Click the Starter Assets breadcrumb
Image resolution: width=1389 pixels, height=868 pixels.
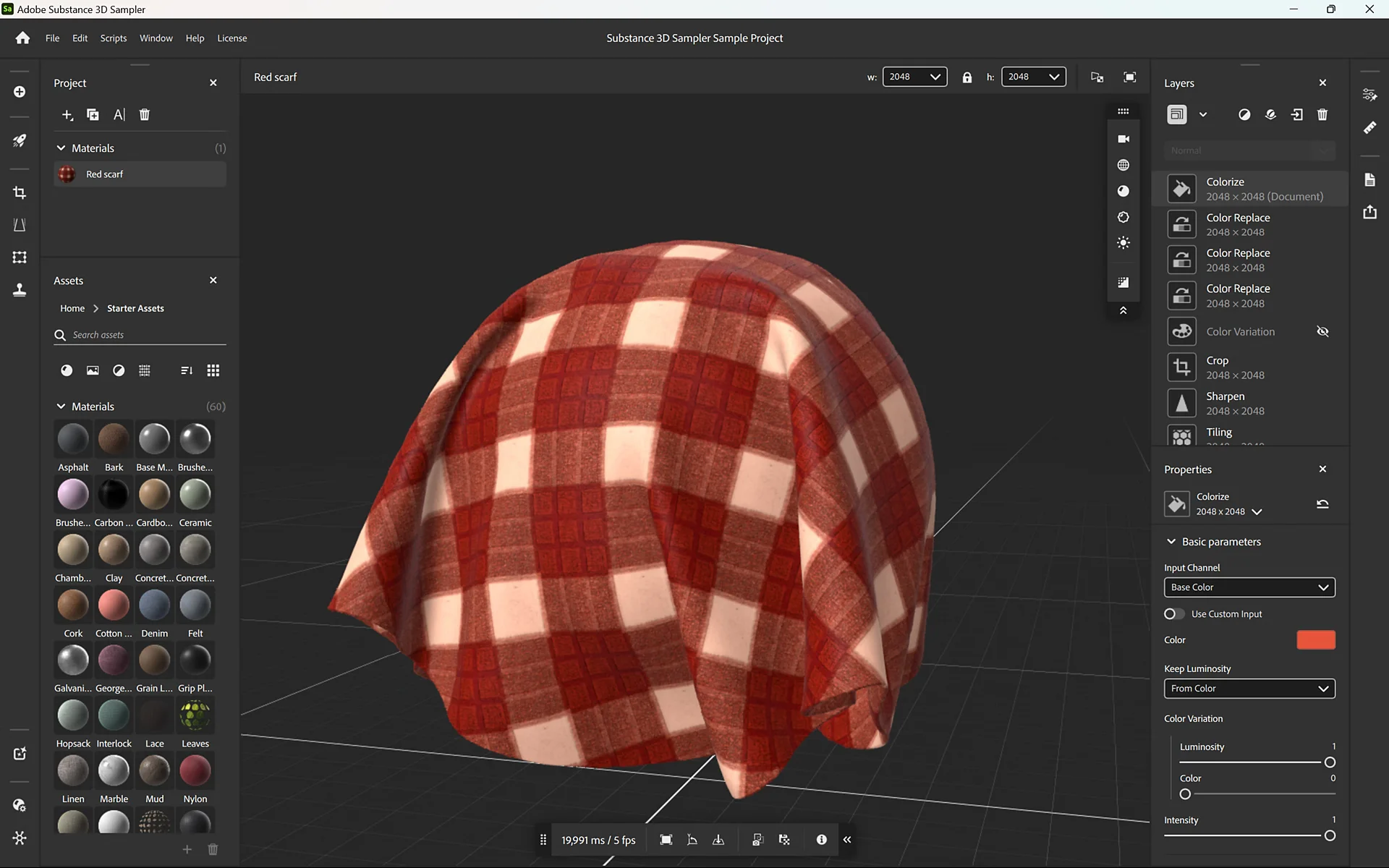pyautogui.click(x=135, y=308)
